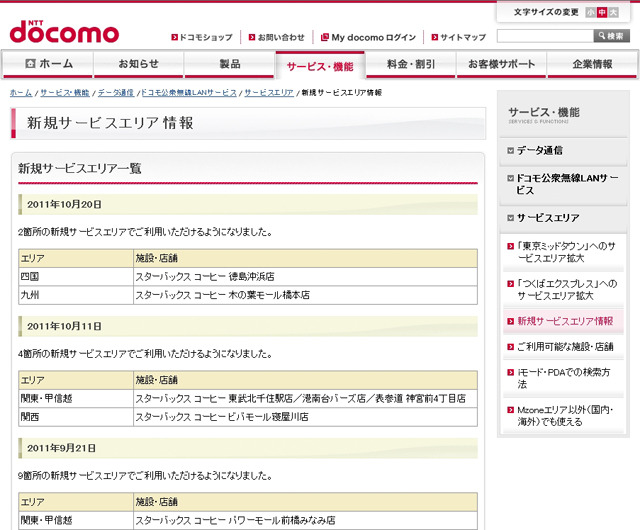Open the 料金・割引 tab

pos(411,64)
